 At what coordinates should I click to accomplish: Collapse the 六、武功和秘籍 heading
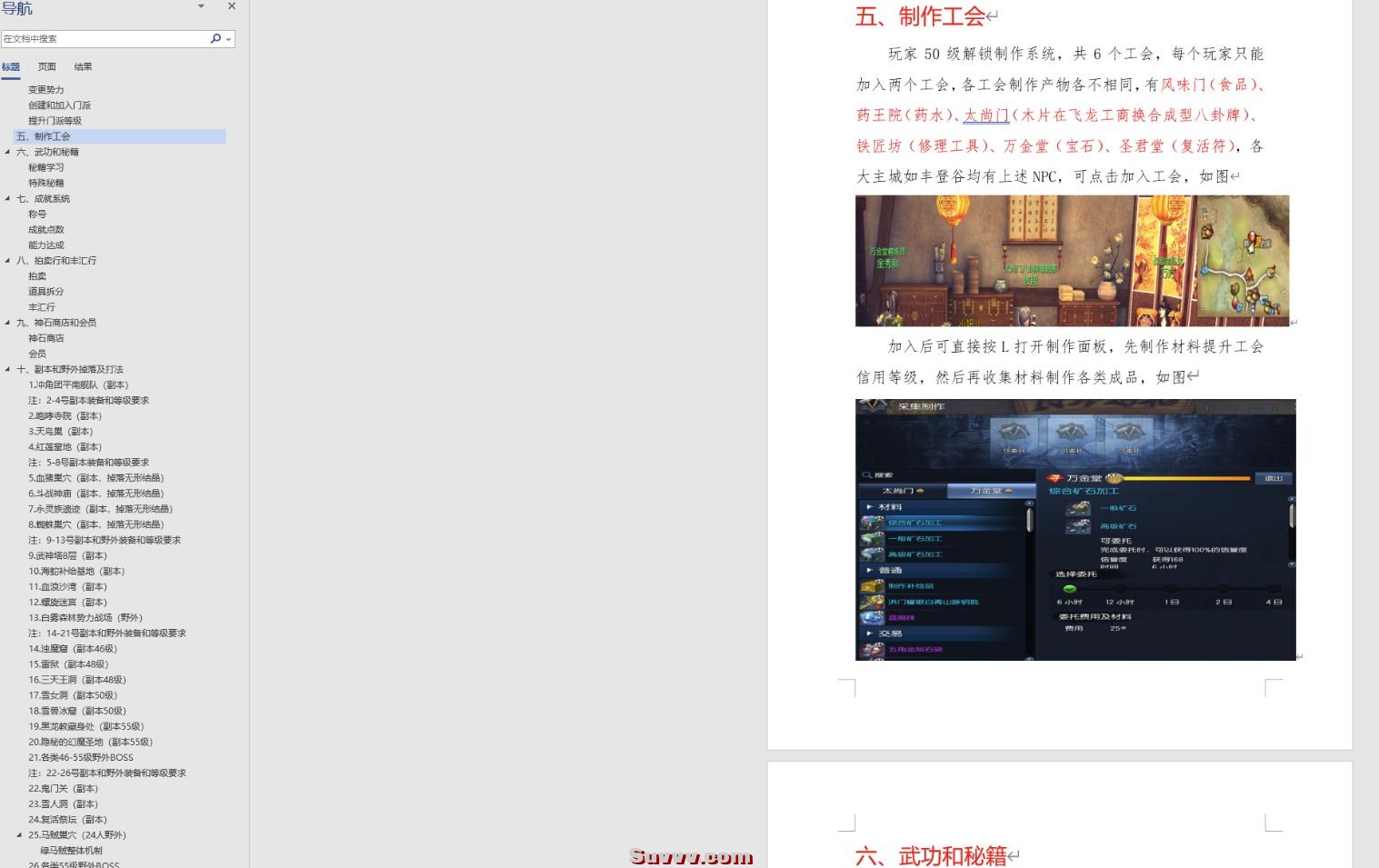(x=8, y=152)
